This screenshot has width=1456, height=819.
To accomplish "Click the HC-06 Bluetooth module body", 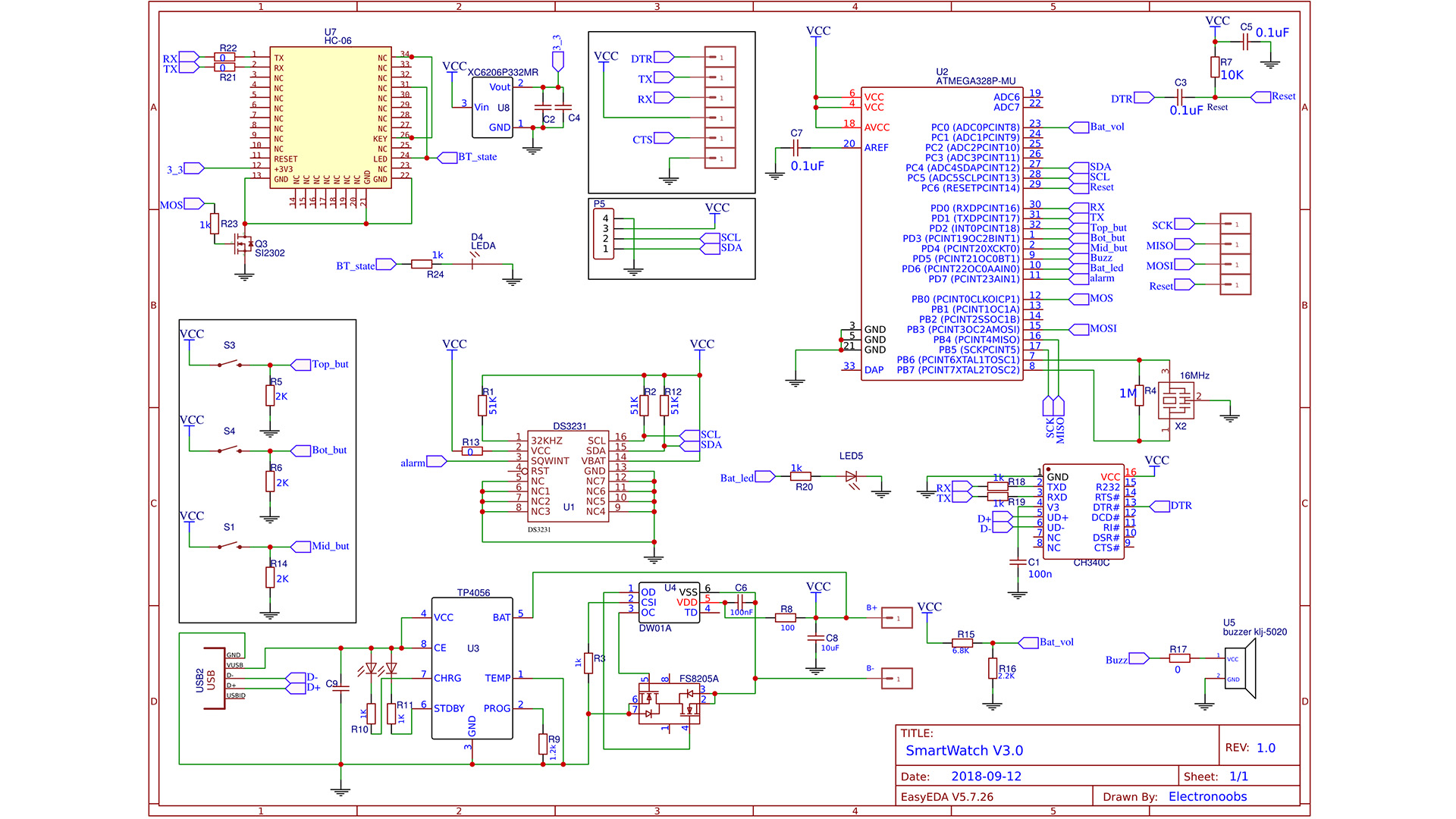I will click(x=331, y=117).
